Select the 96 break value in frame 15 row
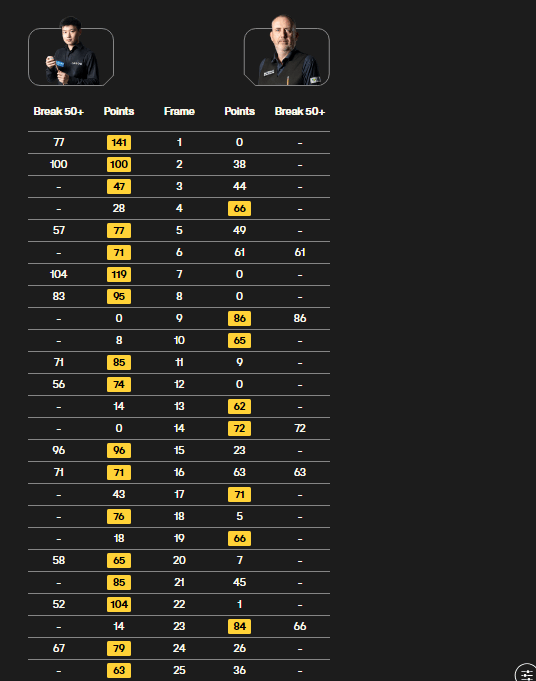 click(59, 450)
